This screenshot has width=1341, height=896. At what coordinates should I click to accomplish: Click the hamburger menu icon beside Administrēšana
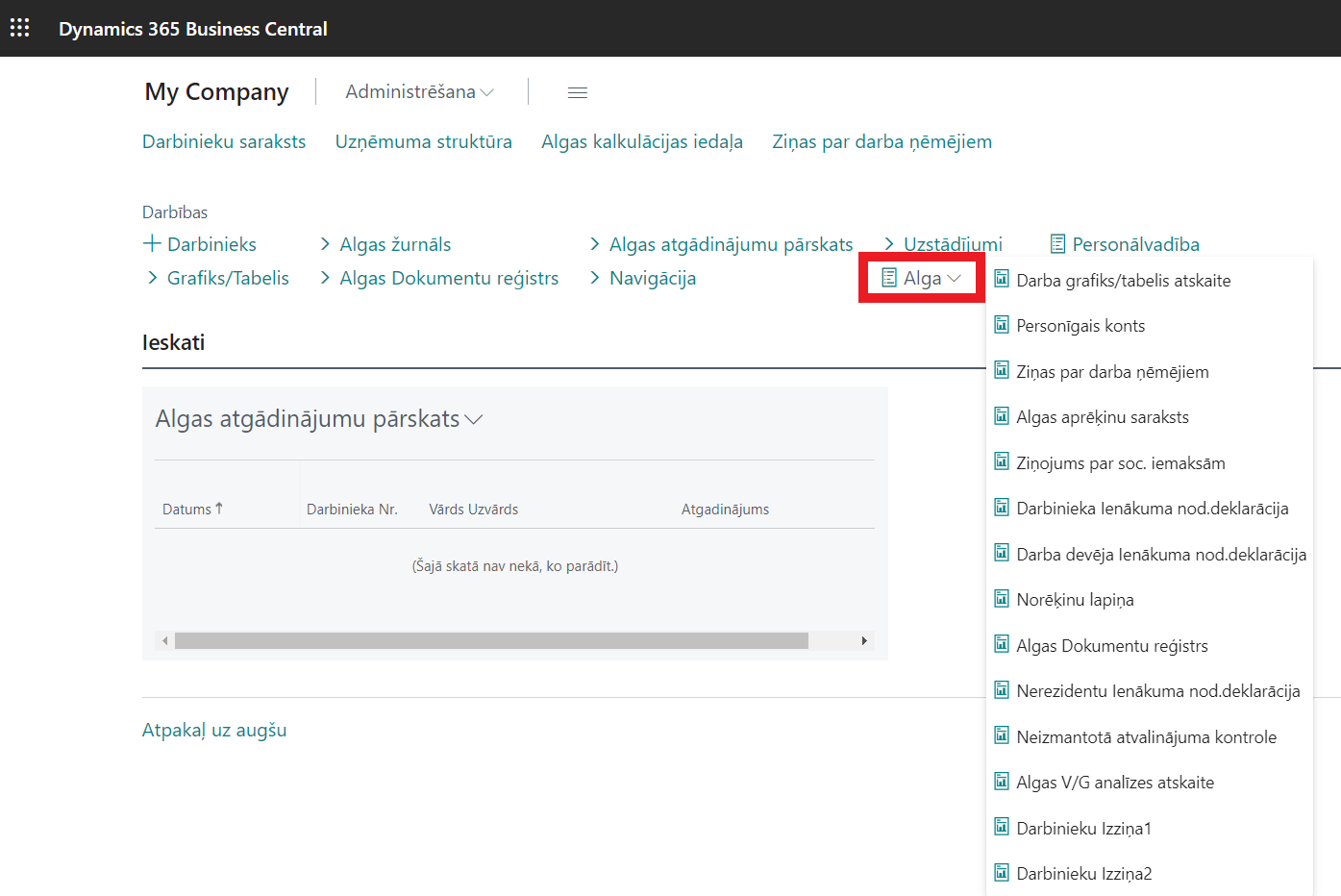pyautogui.click(x=577, y=92)
